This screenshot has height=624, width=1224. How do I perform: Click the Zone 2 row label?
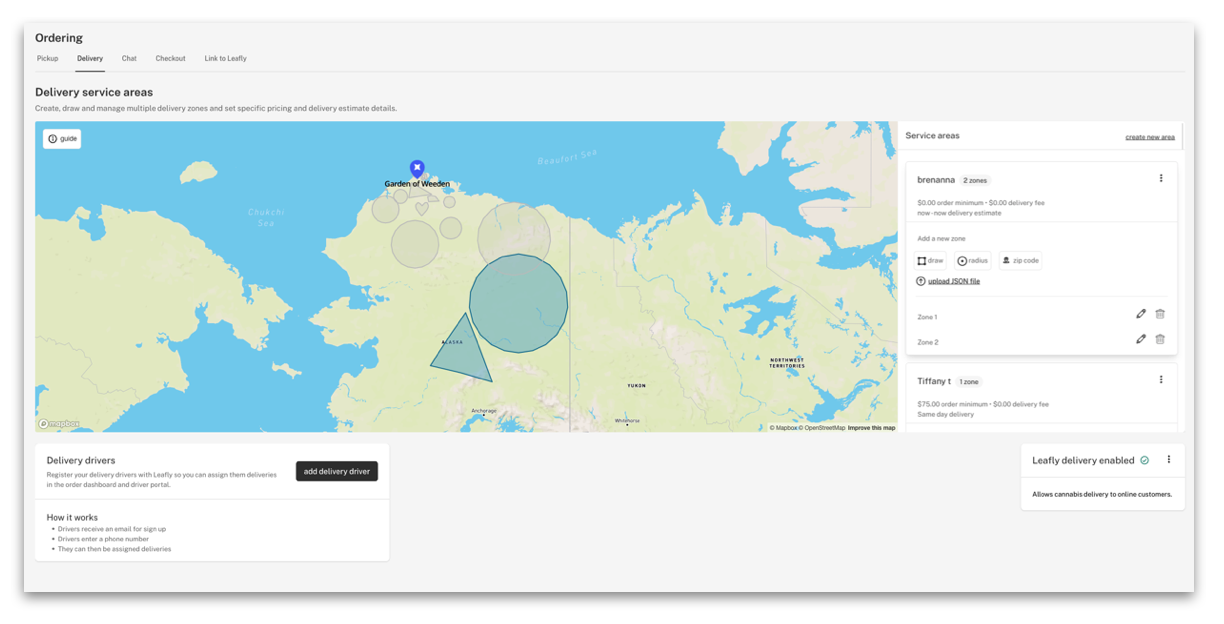pyautogui.click(x=928, y=342)
